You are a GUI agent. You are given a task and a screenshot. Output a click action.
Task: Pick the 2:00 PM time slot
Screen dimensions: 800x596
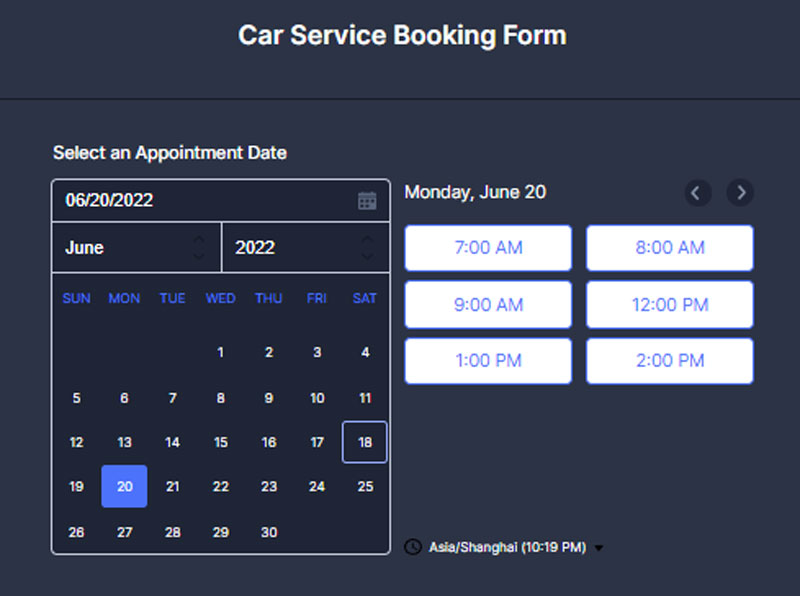670,361
